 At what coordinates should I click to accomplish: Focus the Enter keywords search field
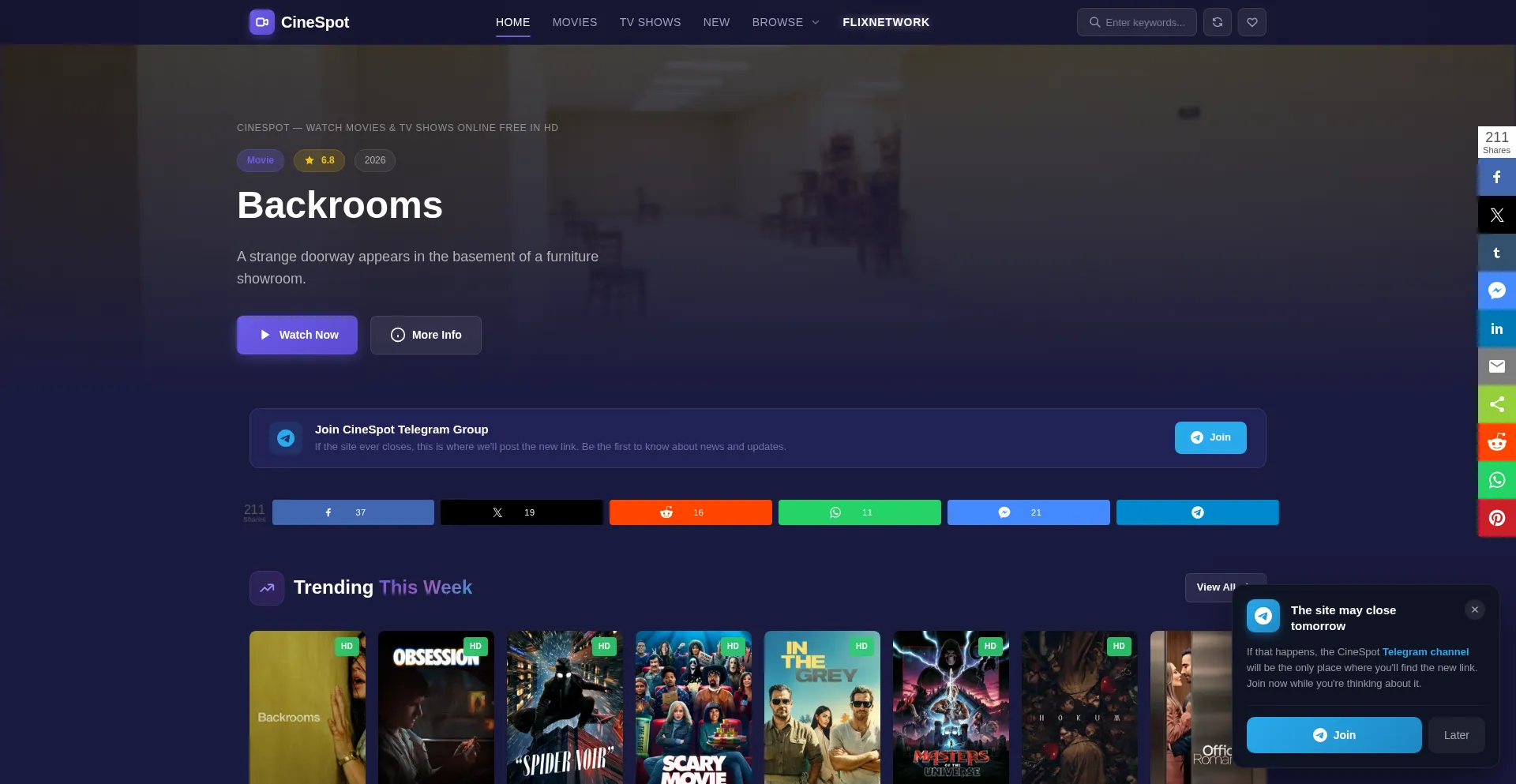tap(1137, 22)
